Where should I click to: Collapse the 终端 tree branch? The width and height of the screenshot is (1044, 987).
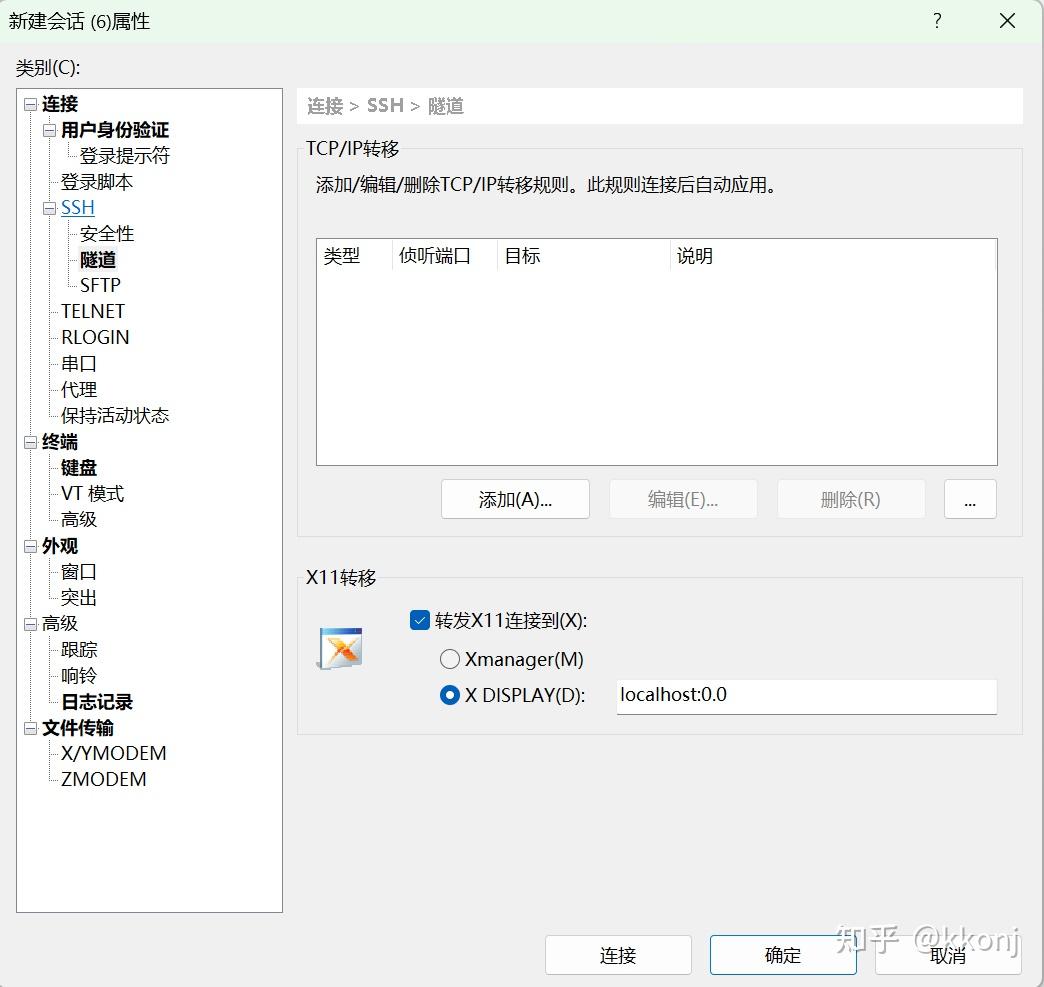click(x=29, y=441)
